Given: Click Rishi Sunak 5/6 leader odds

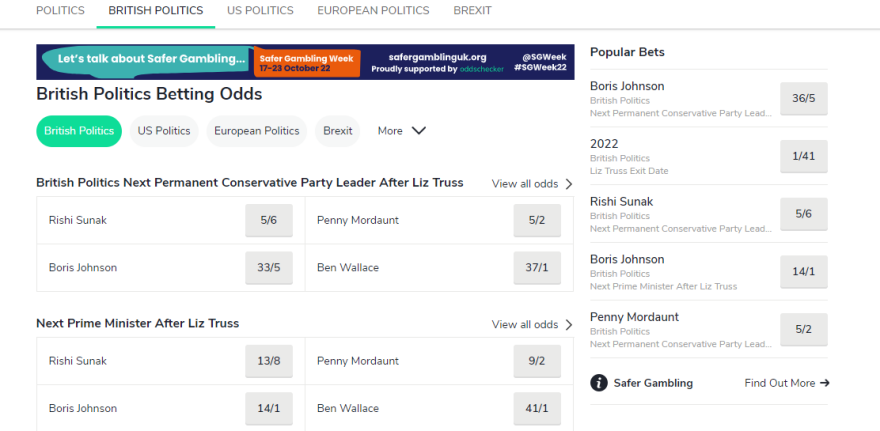Looking at the screenshot, I should pos(268,220).
